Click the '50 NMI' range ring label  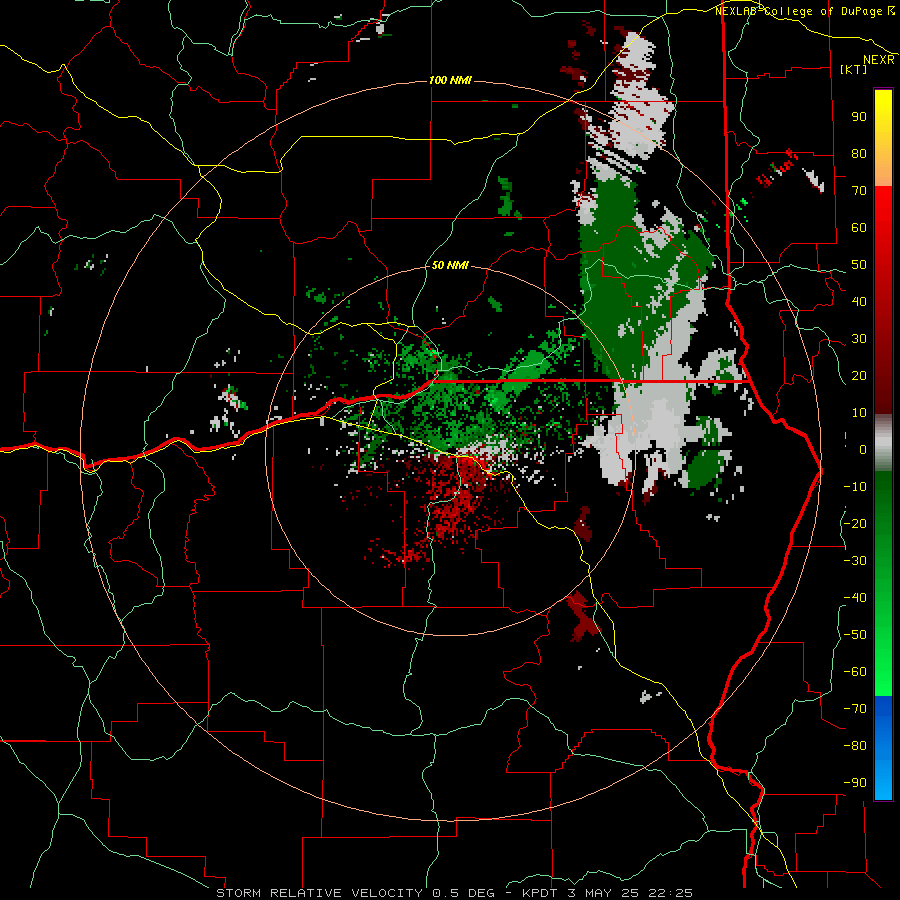click(x=451, y=265)
